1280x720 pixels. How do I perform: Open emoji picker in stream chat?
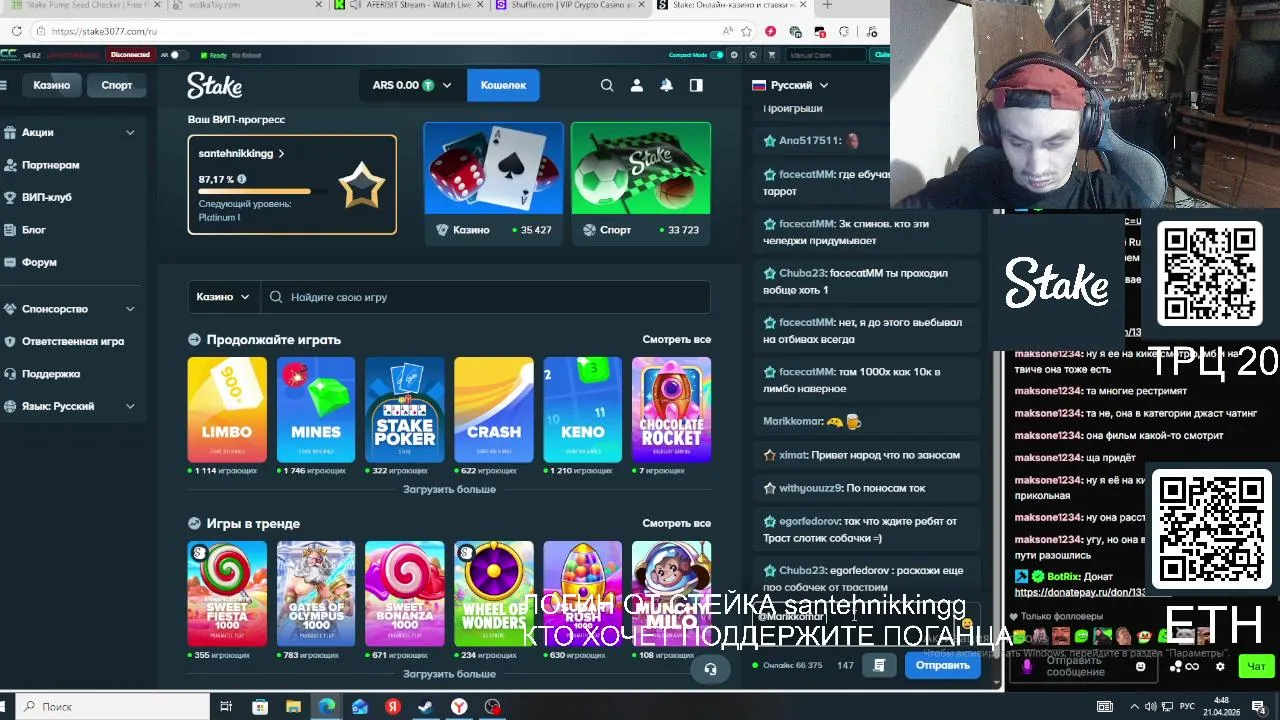click(x=1140, y=667)
